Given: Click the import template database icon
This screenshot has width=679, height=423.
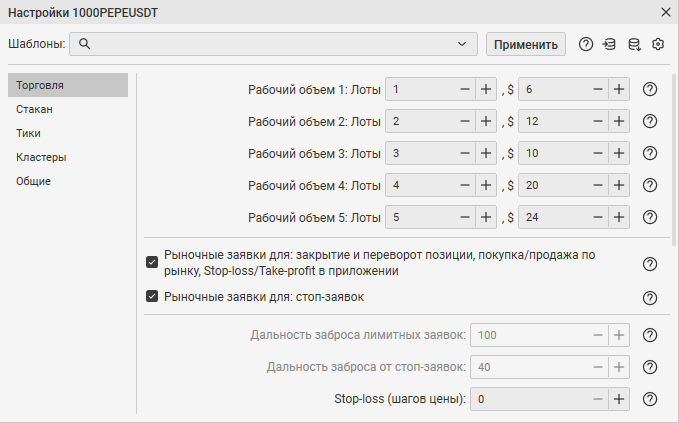Looking at the screenshot, I should [609, 44].
